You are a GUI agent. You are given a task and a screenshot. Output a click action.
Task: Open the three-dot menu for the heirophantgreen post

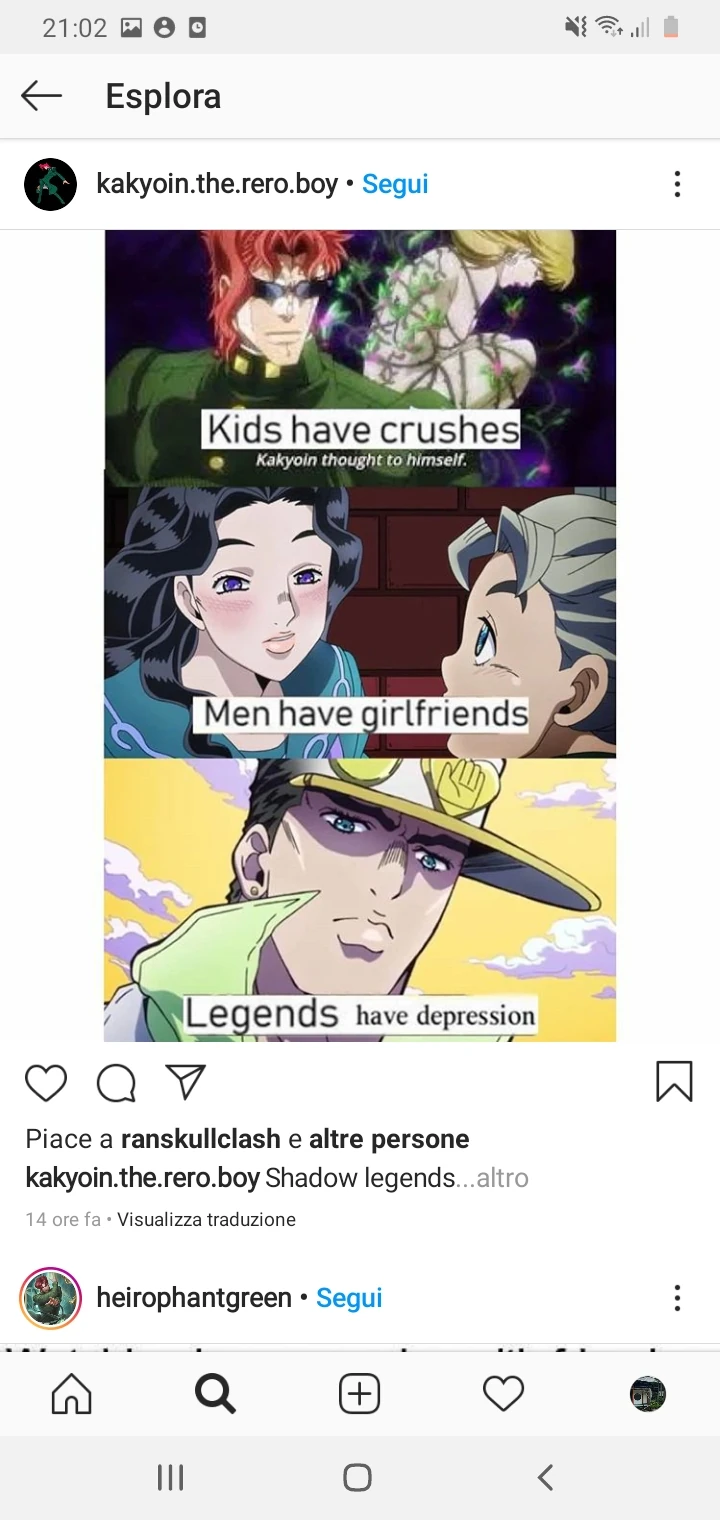(x=677, y=1298)
